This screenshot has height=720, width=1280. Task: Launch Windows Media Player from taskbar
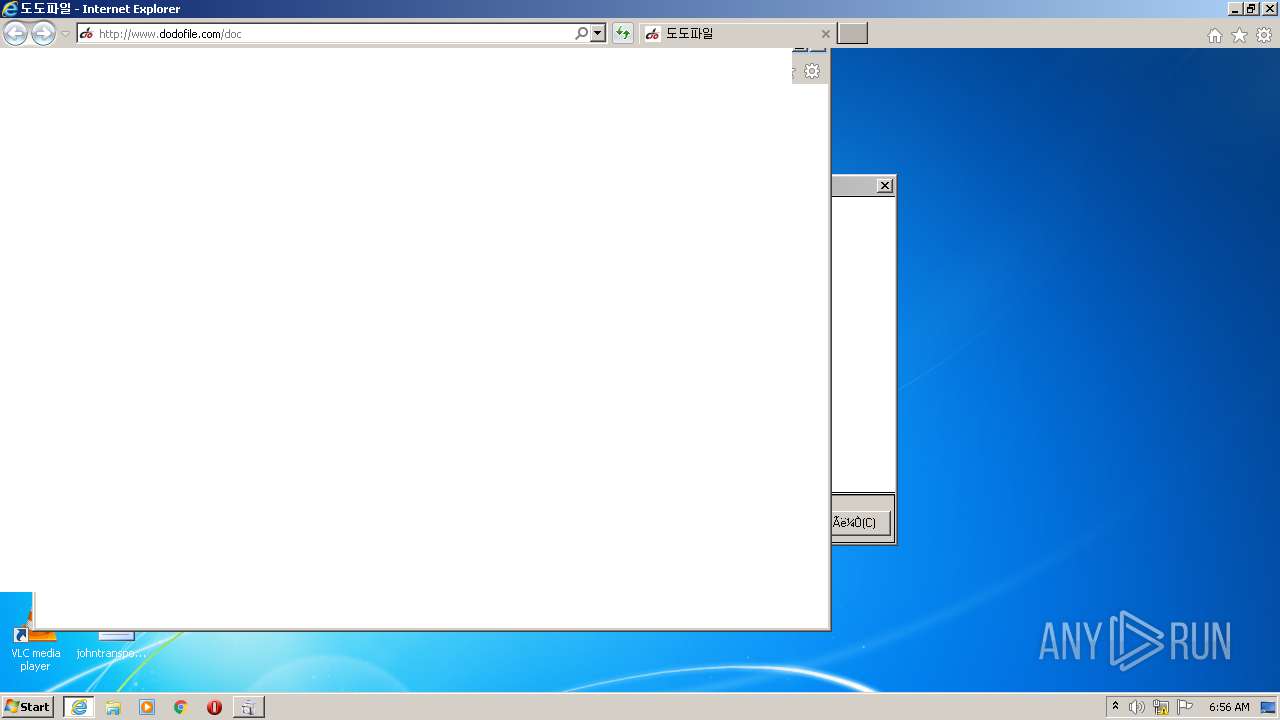coord(147,707)
